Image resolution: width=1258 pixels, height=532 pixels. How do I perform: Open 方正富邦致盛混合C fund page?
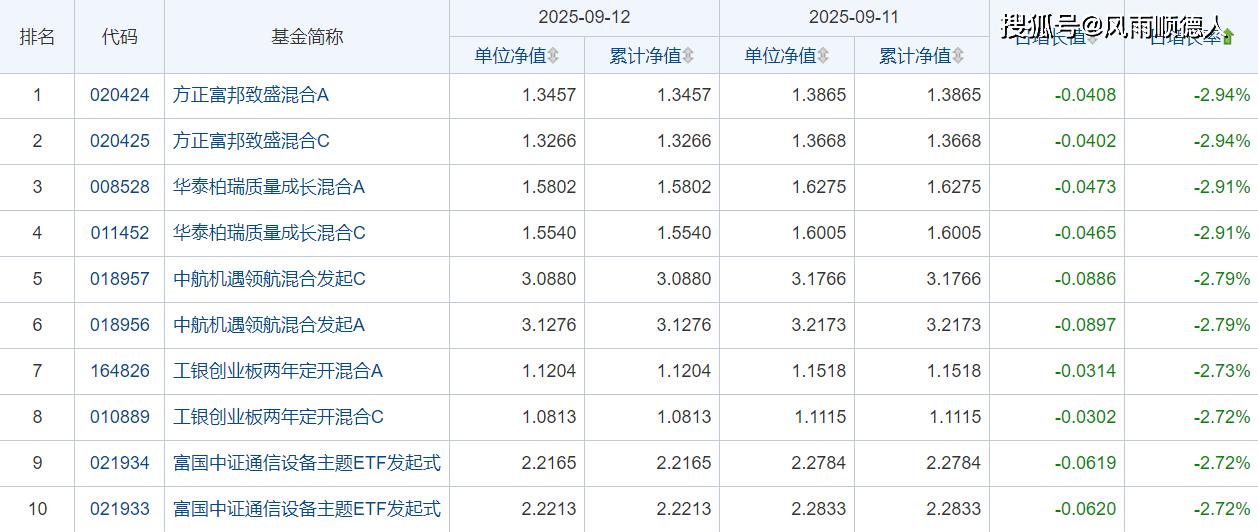point(251,142)
